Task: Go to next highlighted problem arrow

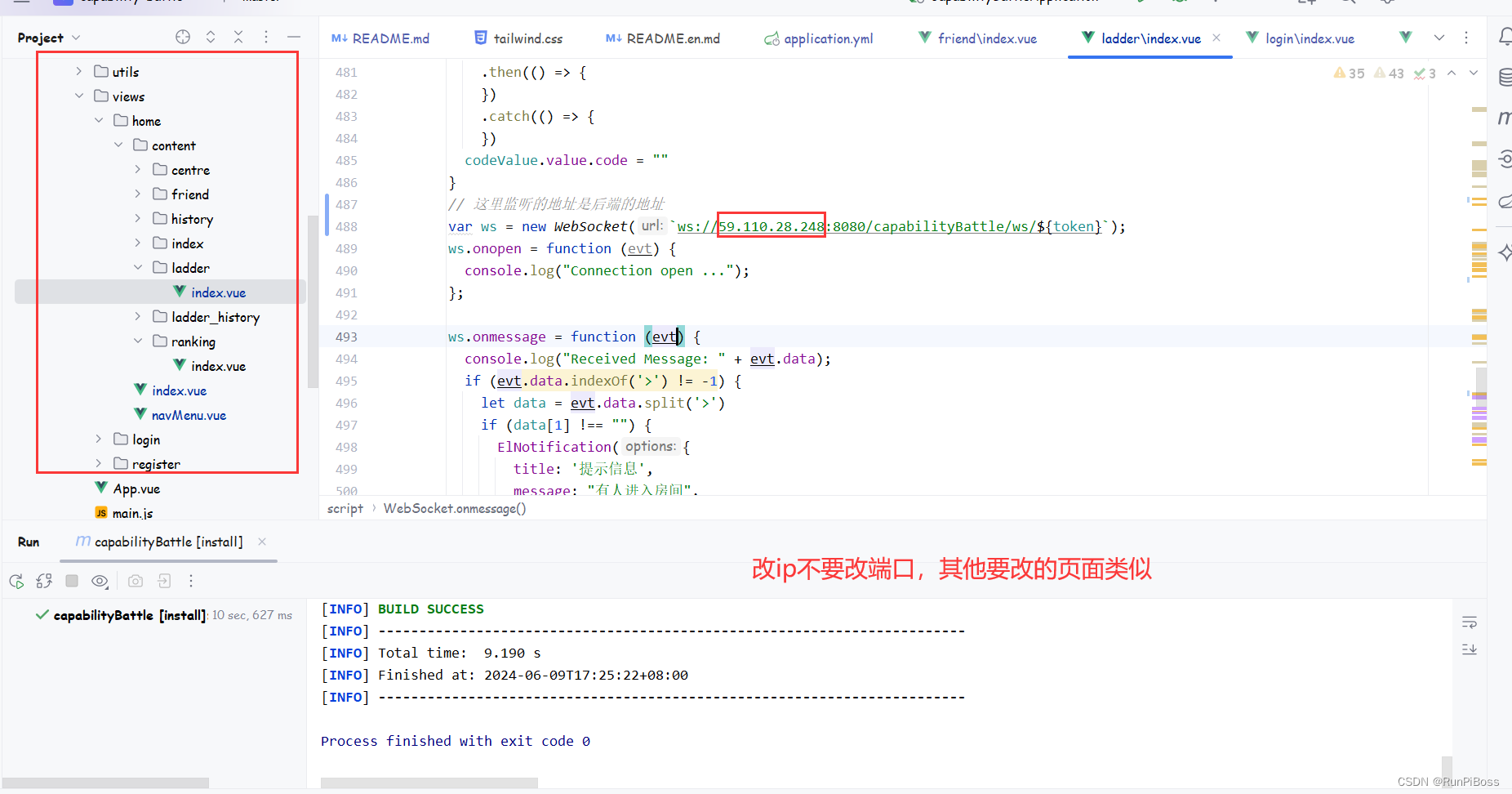Action: pyautogui.click(x=1474, y=73)
